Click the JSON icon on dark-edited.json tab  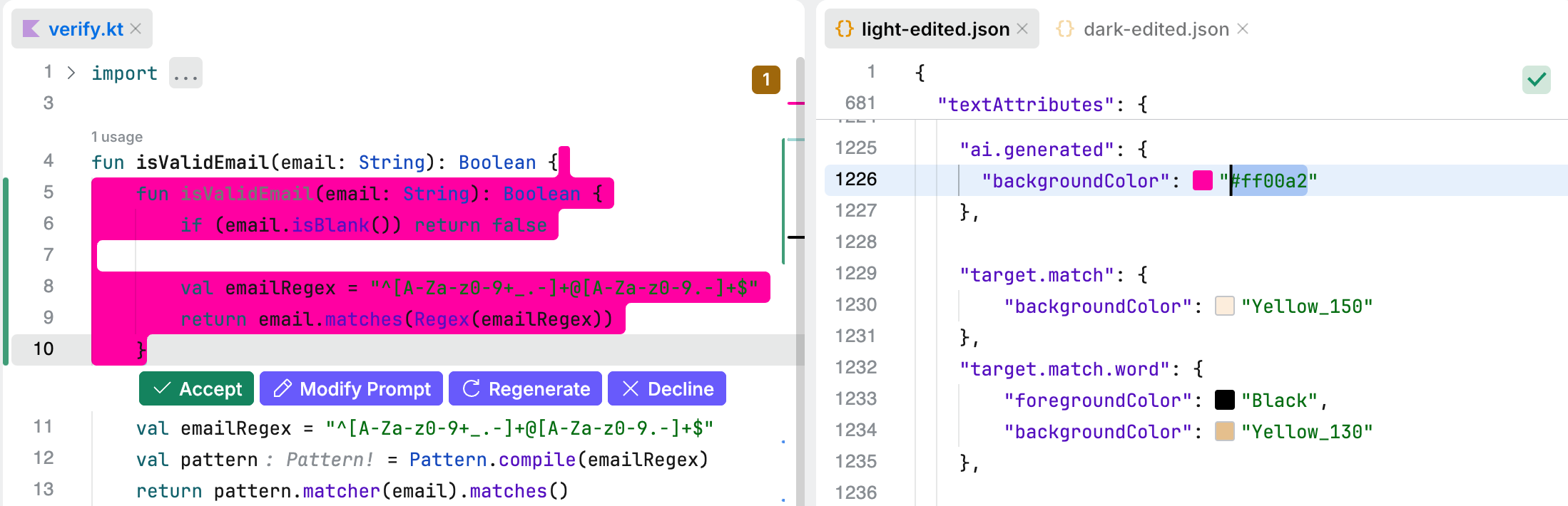(x=1065, y=29)
